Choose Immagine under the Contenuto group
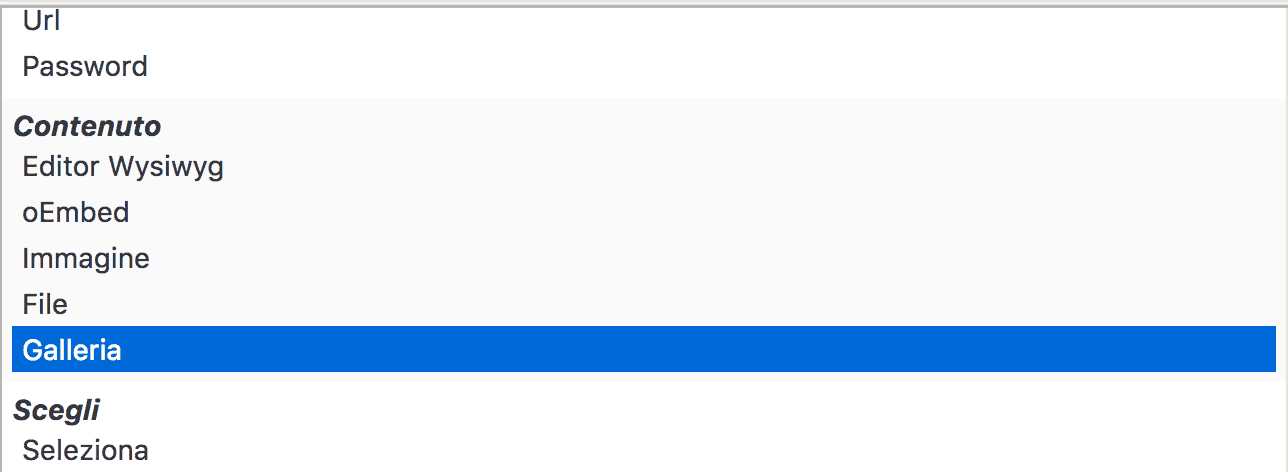The height and width of the screenshot is (472, 1288). (644, 258)
